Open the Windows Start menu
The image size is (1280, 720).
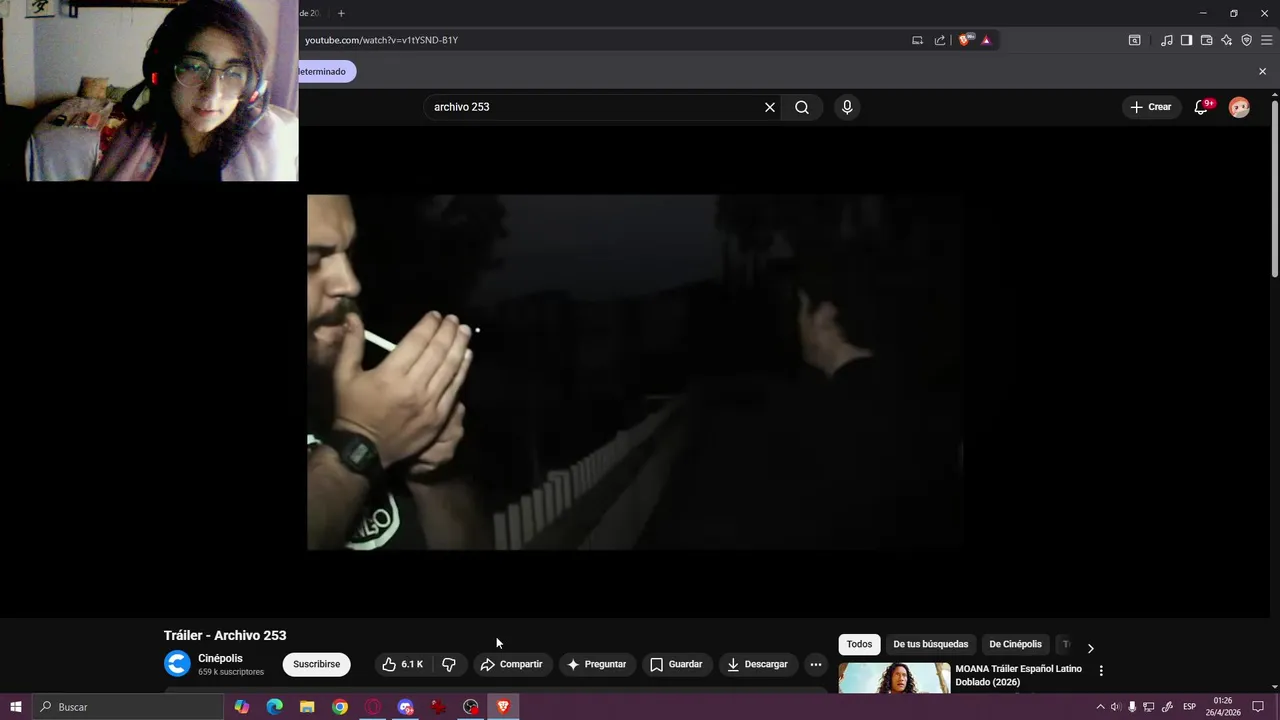click(15, 707)
